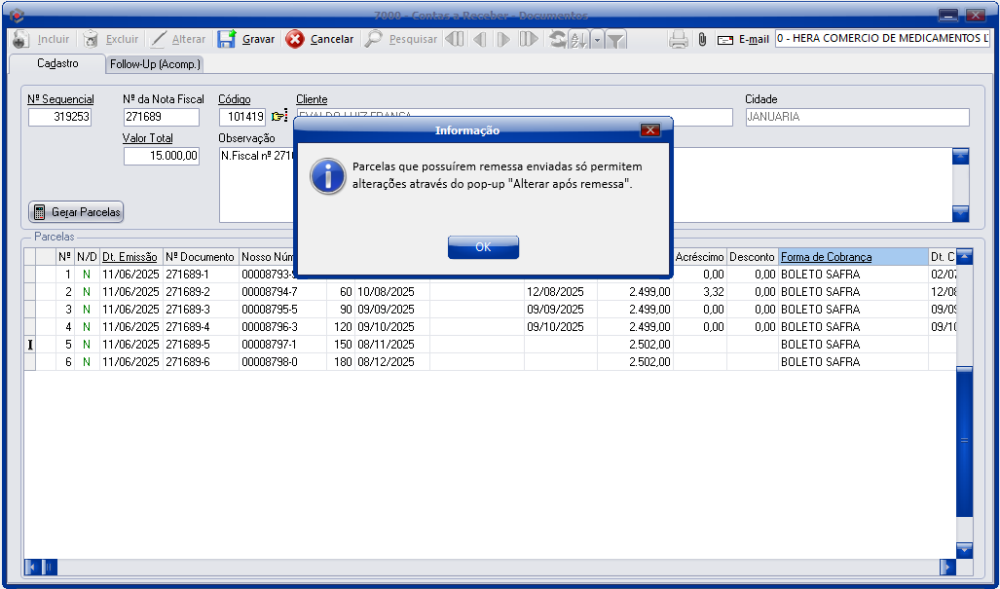1000x589 pixels.
Task: Close the Informação dialog with X
Action: (650, 130)
